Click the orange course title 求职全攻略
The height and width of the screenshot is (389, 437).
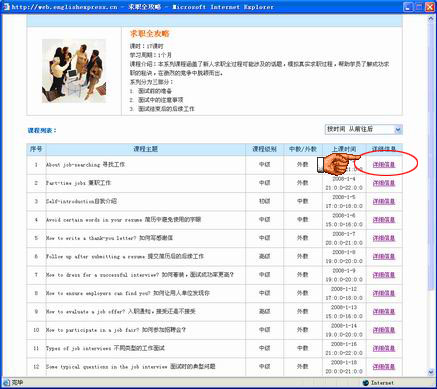(x=150, y=33)
